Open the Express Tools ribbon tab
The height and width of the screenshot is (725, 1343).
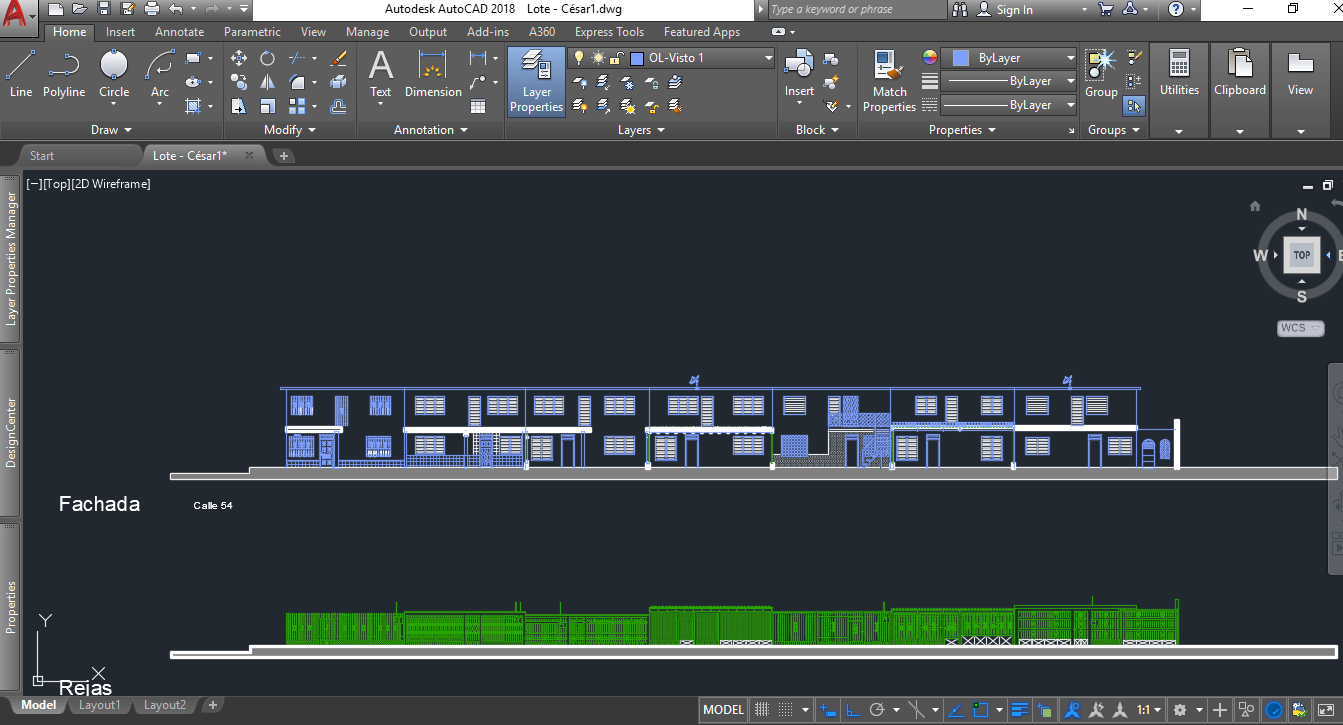[609, 32]
